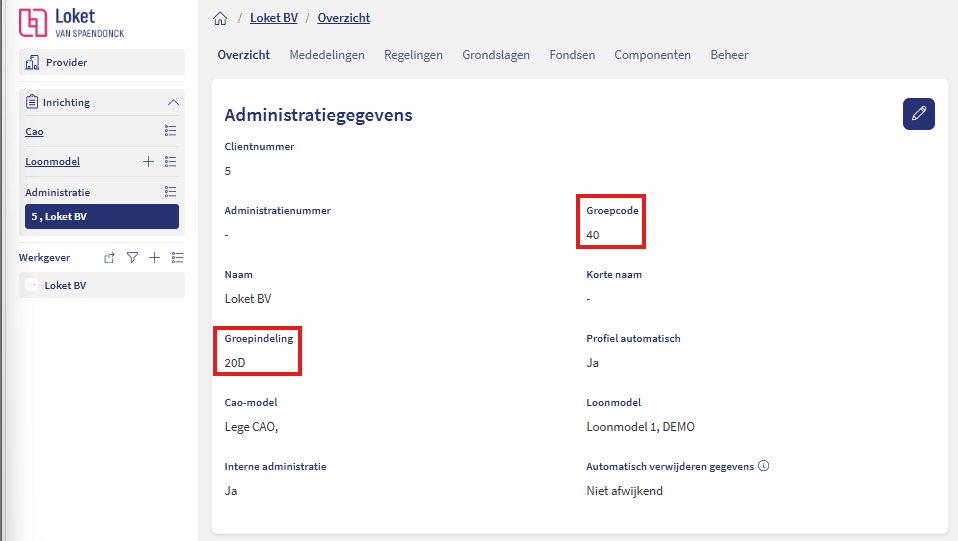Click the small icon left of Loket BV employer

pos(32,285)
